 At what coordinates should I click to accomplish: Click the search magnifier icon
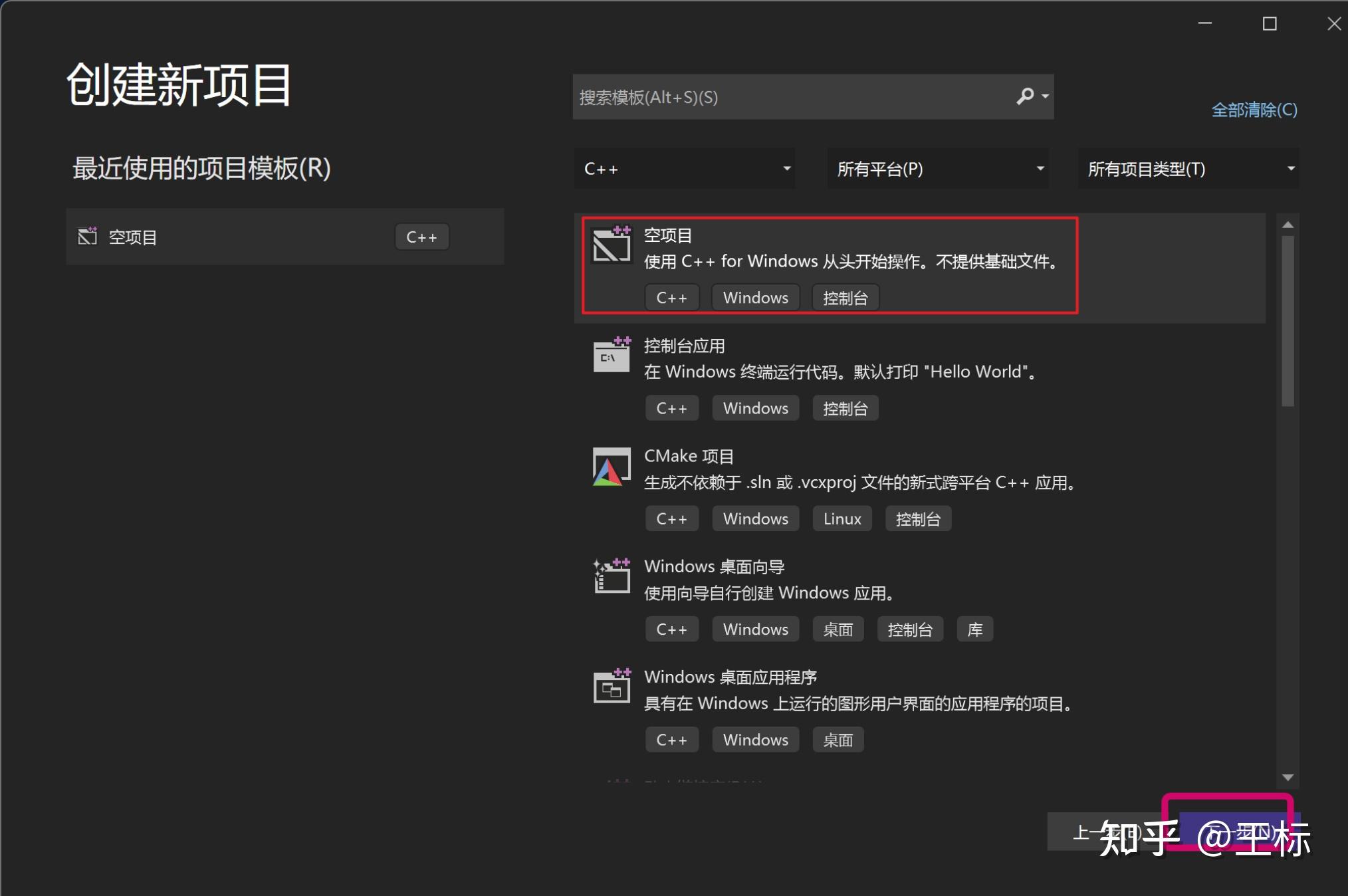(1024, 97)
